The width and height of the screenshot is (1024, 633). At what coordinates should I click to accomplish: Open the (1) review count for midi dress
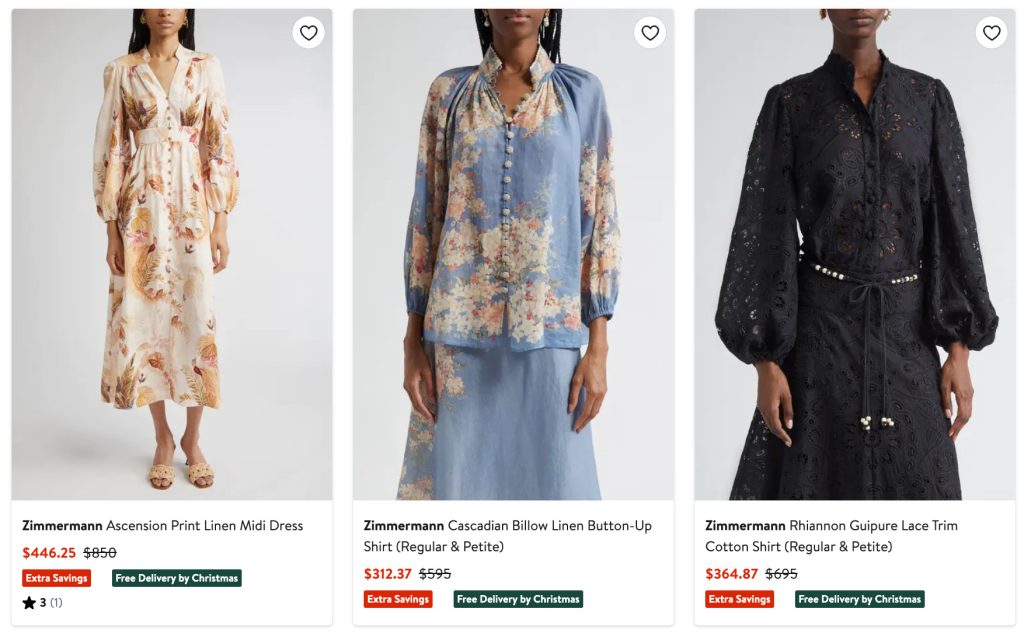tap(56, 603)
